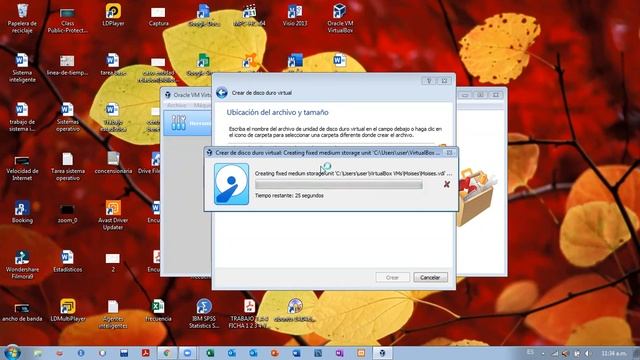The height and width of the screenshot is (360, 640).
Task: Open the Velocidad de Internet shortcut
Action: coord(22,167)
